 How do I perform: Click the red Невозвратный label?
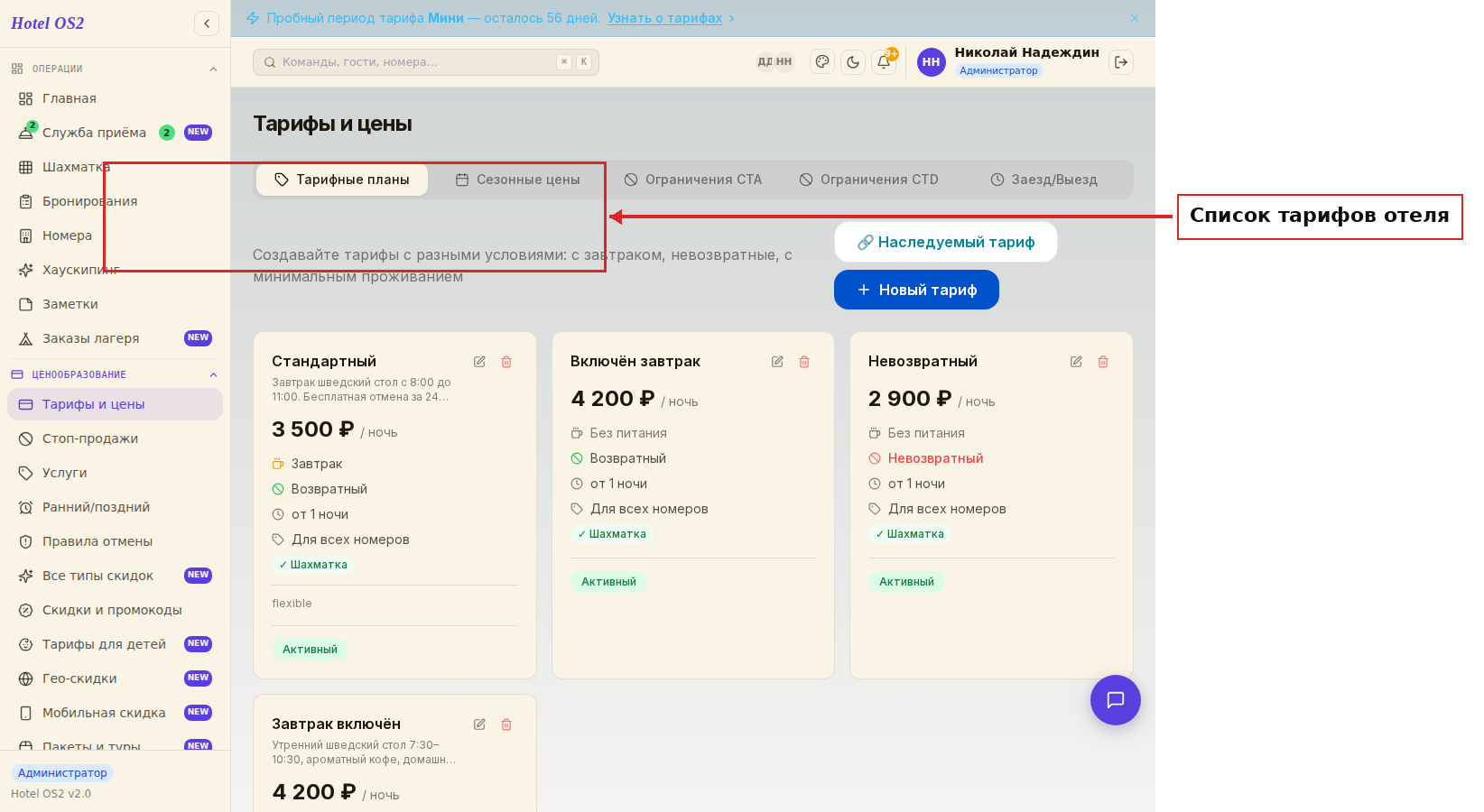pos(935,458)
